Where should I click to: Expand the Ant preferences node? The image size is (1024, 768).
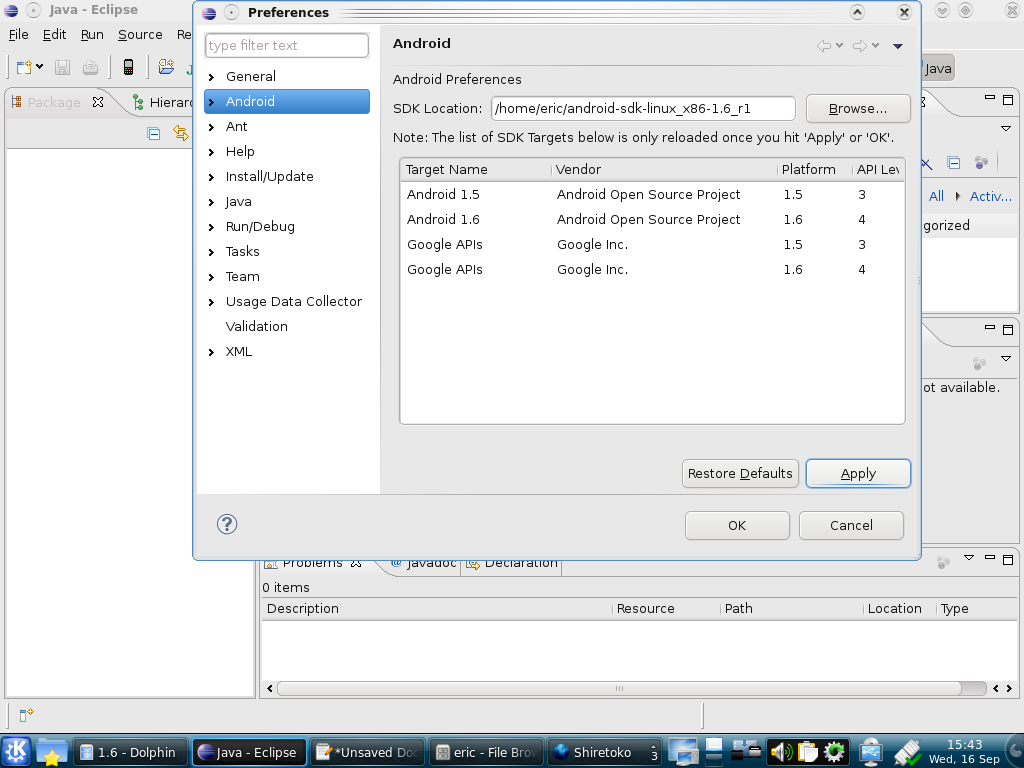pyautogui.click(x=211, y=127)
